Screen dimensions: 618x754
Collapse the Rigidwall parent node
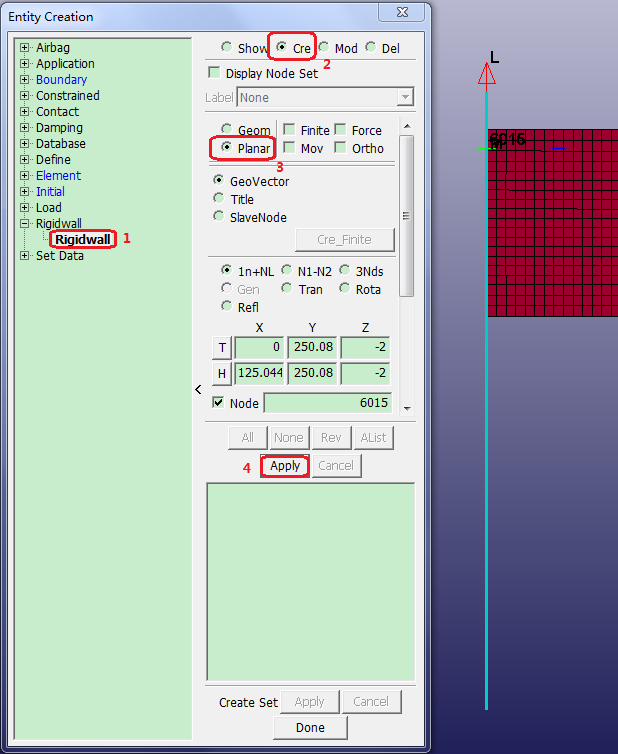click(x=24, y=224)
